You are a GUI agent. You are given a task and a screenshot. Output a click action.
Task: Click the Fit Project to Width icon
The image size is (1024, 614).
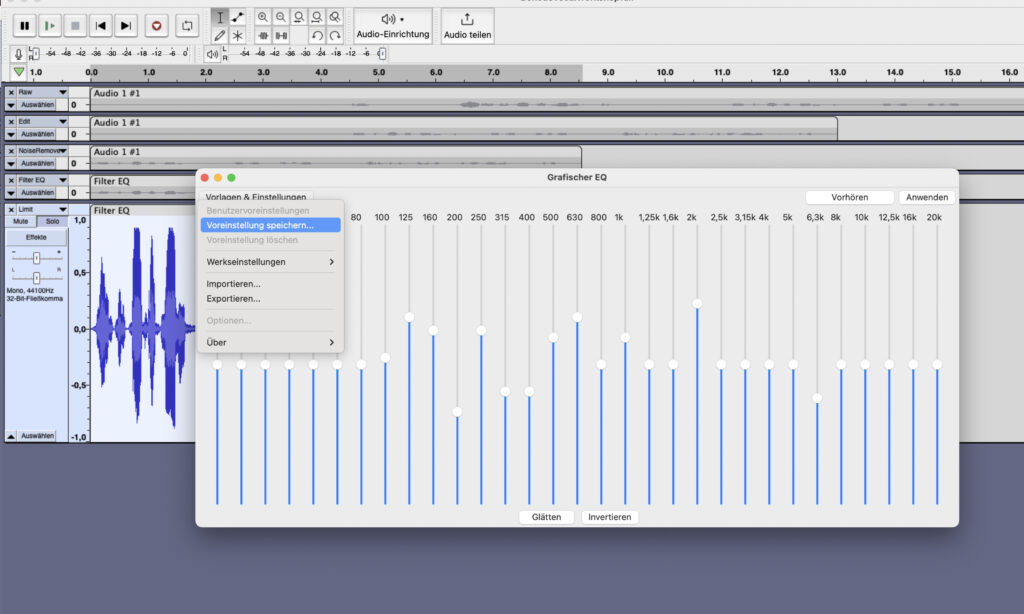coord(317,17)
